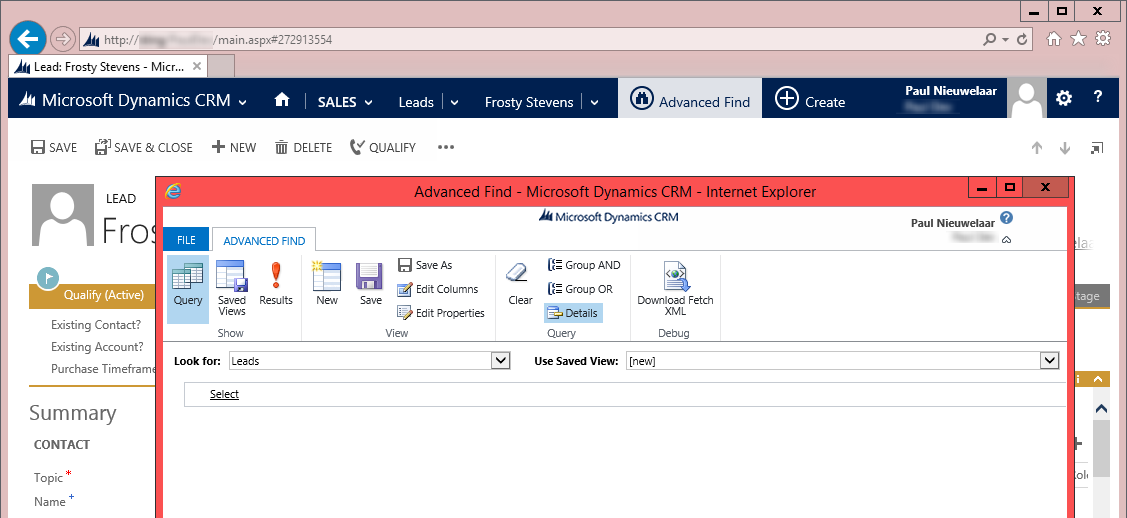Click the Select link in query
1127x518 pixels.
224,394
